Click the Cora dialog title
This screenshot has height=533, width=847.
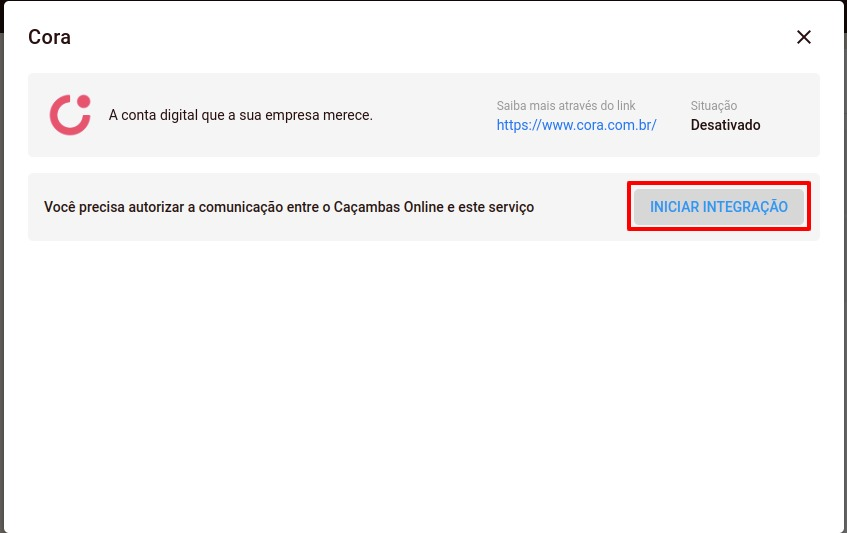coord(49,38)
